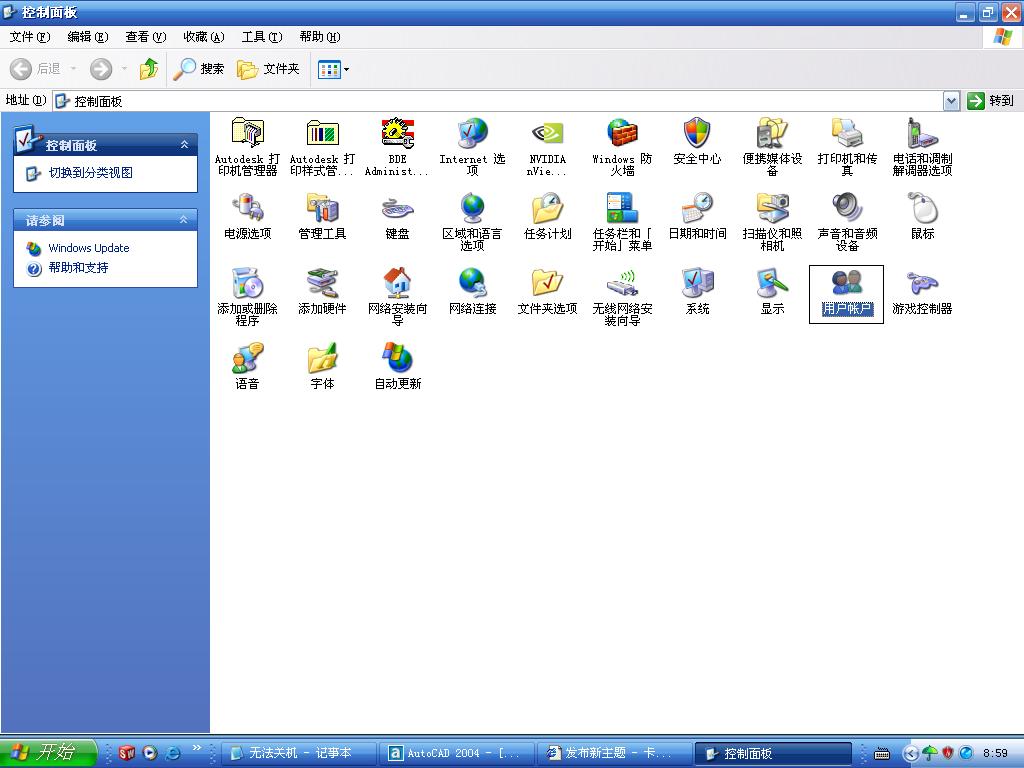Screen dimensions: 1024x768
Task: Open the 文件(F) menu
Action: click(x=30, y=37)
